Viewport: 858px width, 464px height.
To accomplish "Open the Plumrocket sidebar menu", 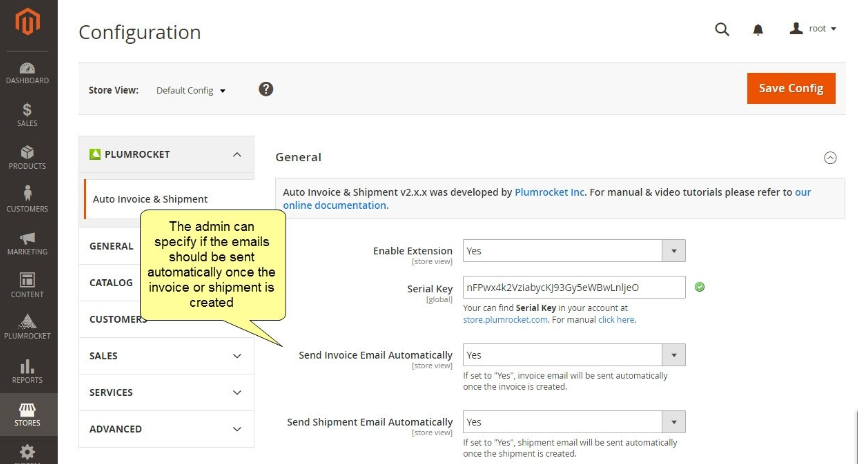I will pos(27,327).
